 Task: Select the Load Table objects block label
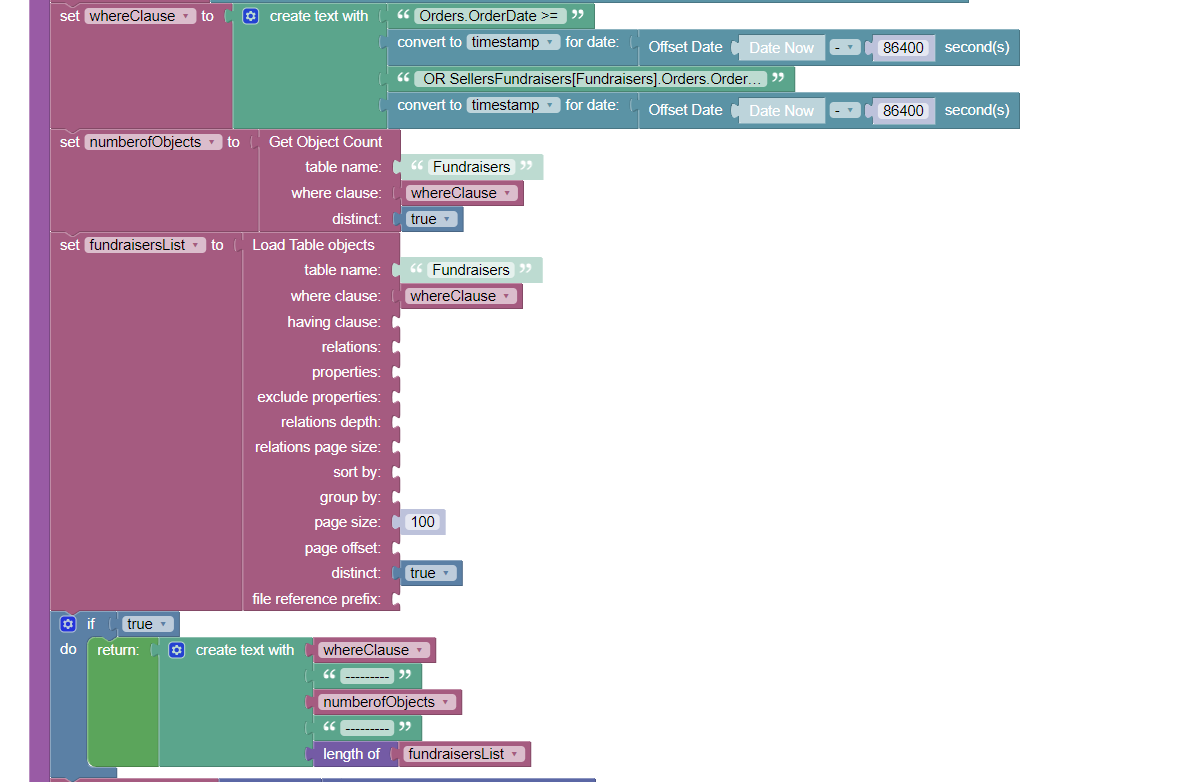[x=313, y=245]
